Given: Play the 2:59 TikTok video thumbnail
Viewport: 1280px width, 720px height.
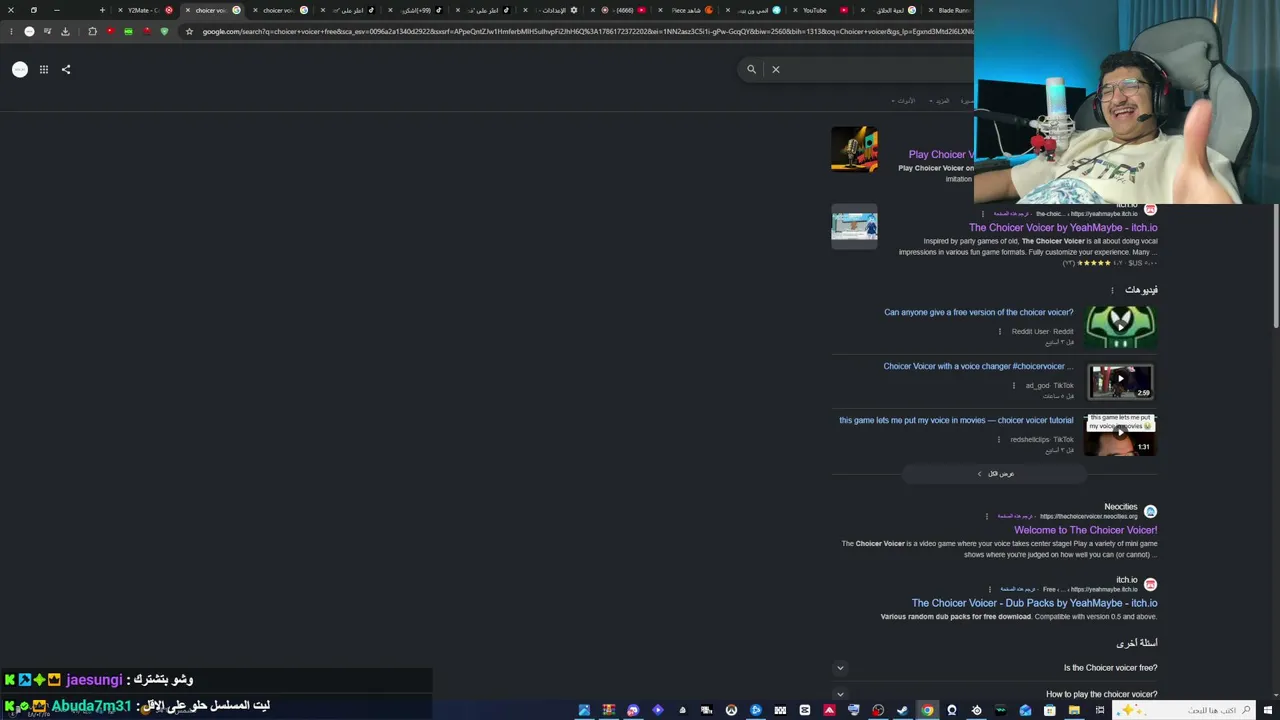Looking at the screenshot, I should click(x=1121, y=381).
